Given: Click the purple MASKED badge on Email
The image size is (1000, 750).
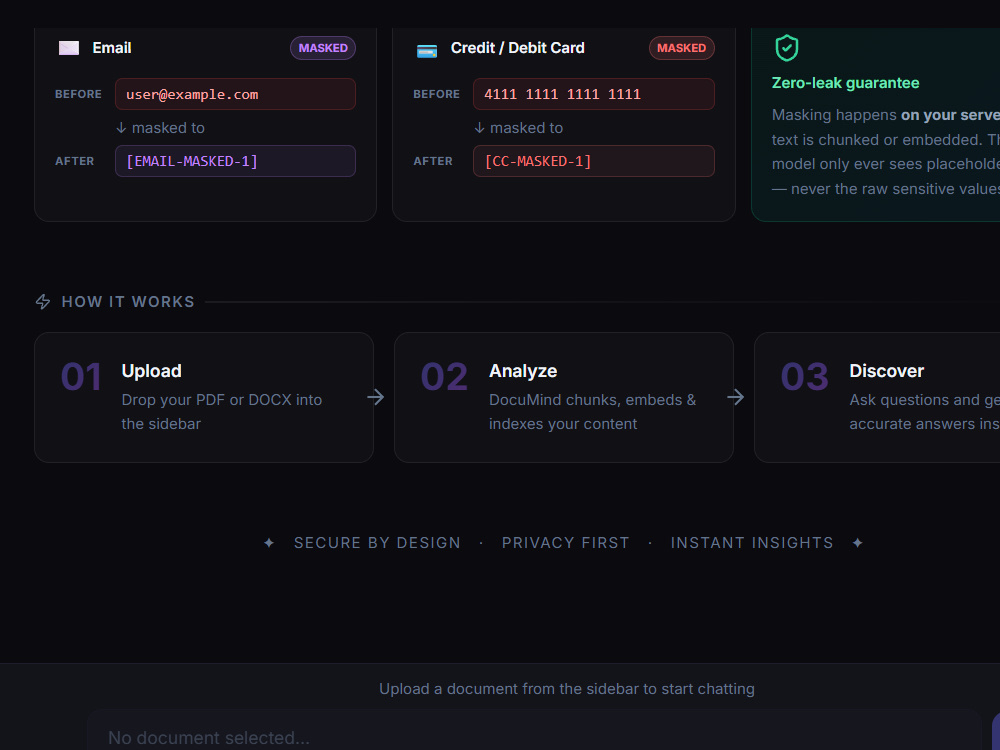Looking at the screenshot, I should (x=323, y=48).
